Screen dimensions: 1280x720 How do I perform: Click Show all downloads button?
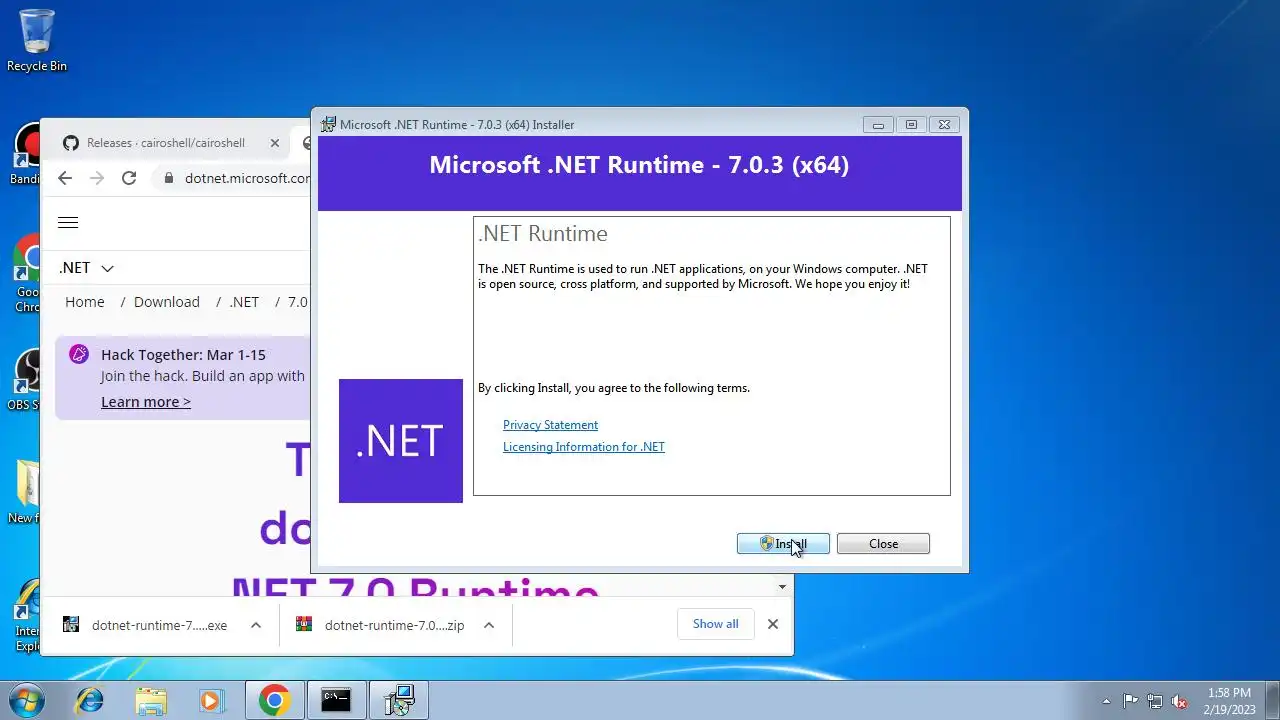(x=716, y=624)
